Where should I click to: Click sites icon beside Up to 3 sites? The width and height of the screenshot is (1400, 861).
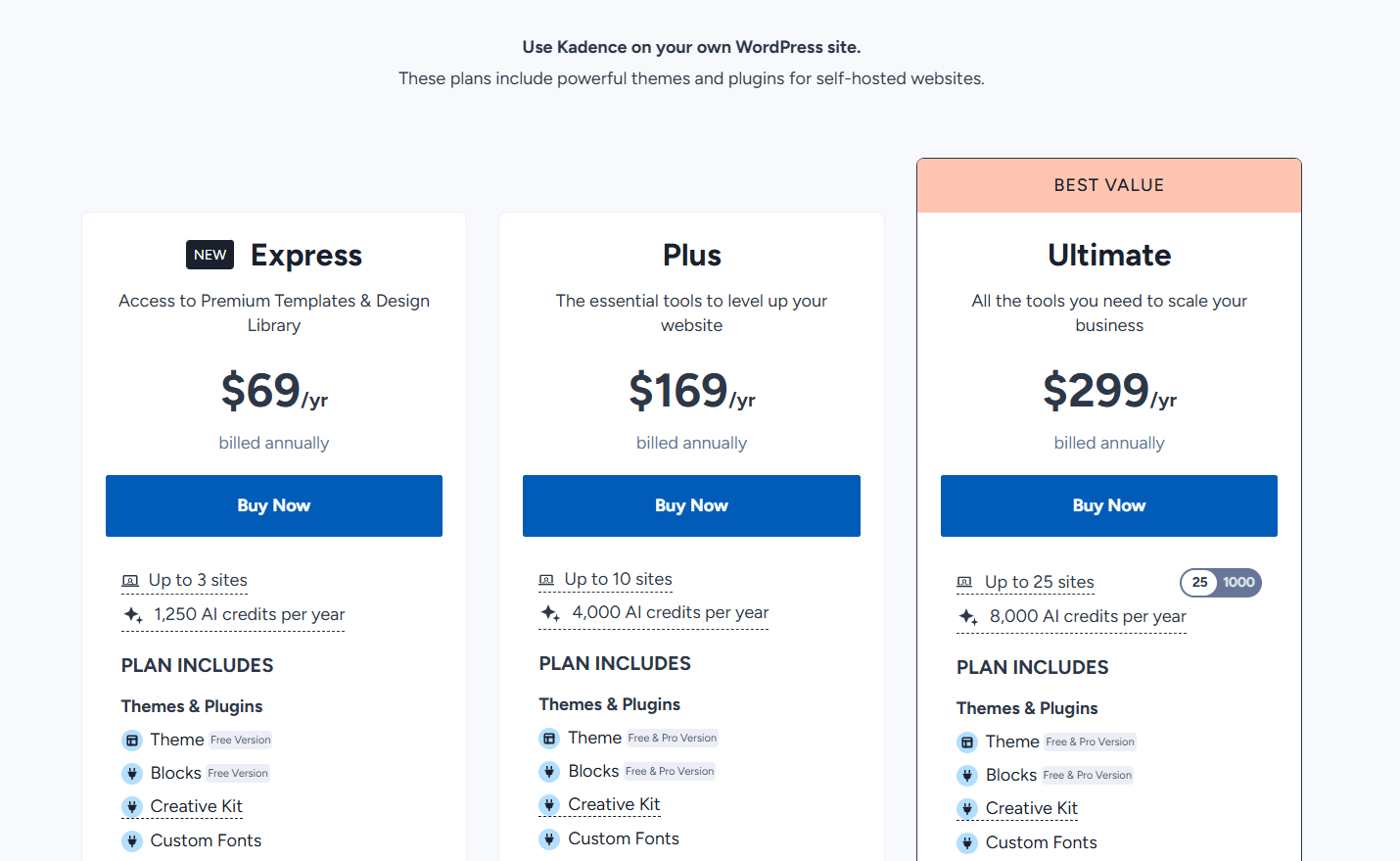130,581
